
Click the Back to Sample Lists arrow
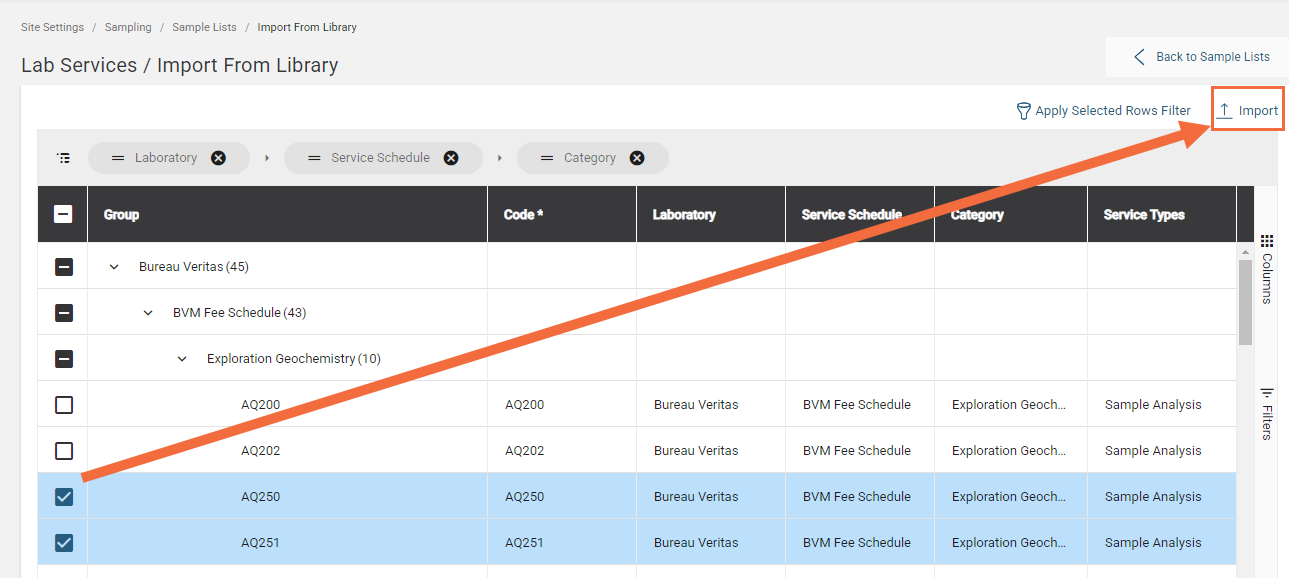(1139, 57)
